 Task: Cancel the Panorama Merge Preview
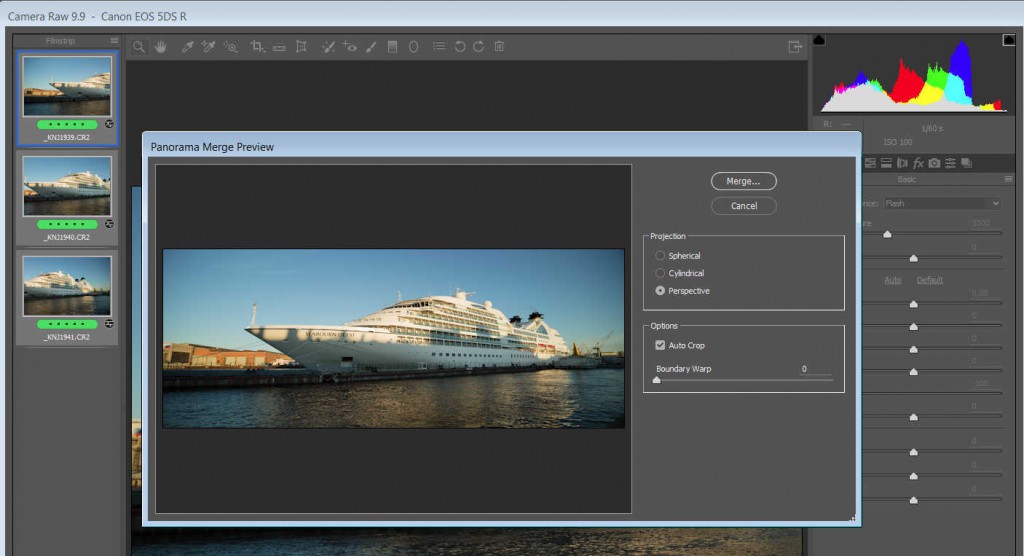click(x=743, y=206)
